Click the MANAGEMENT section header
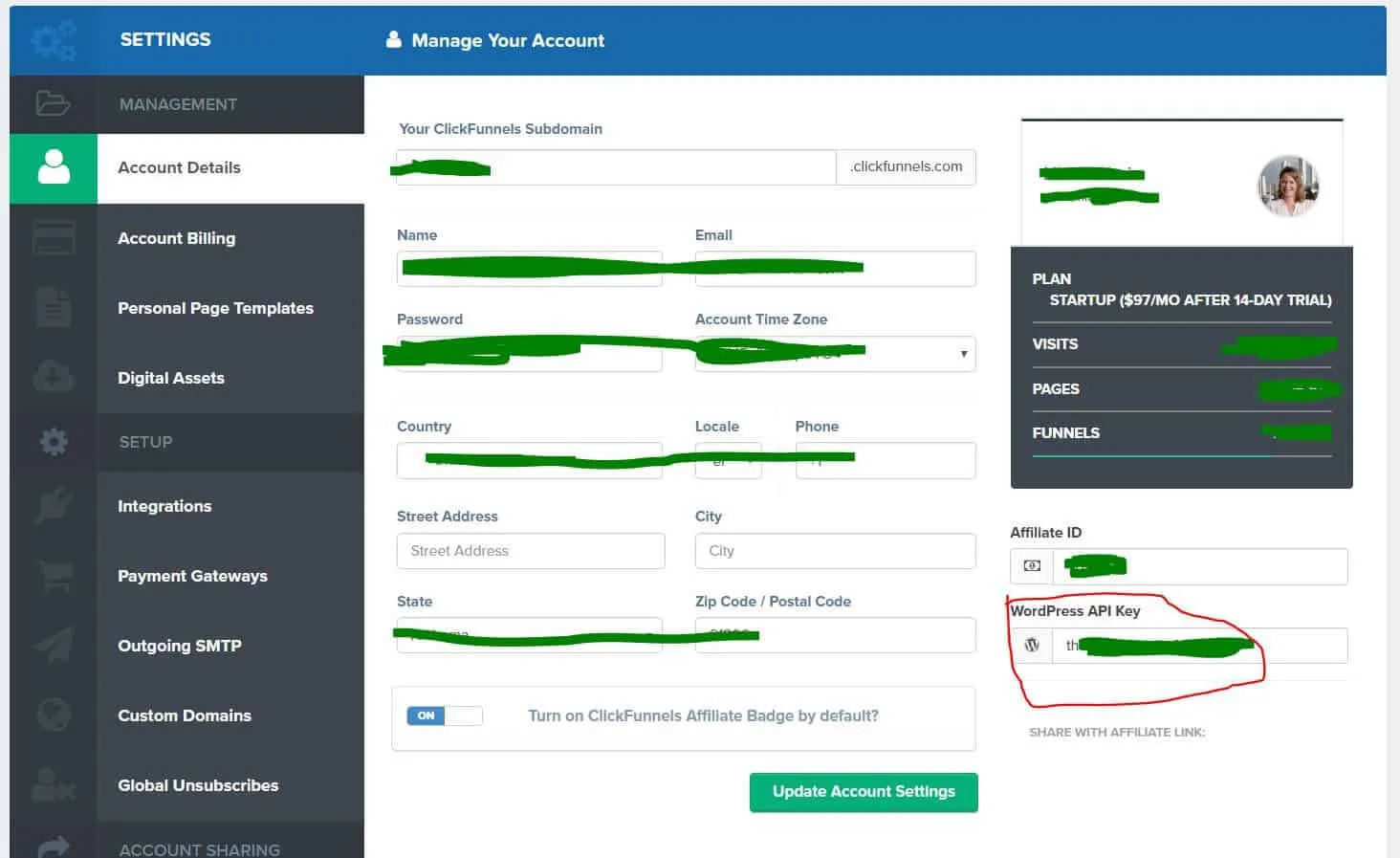Image resolution: width=1400 pixels, height=858 pixels. (x=178, y=104)
